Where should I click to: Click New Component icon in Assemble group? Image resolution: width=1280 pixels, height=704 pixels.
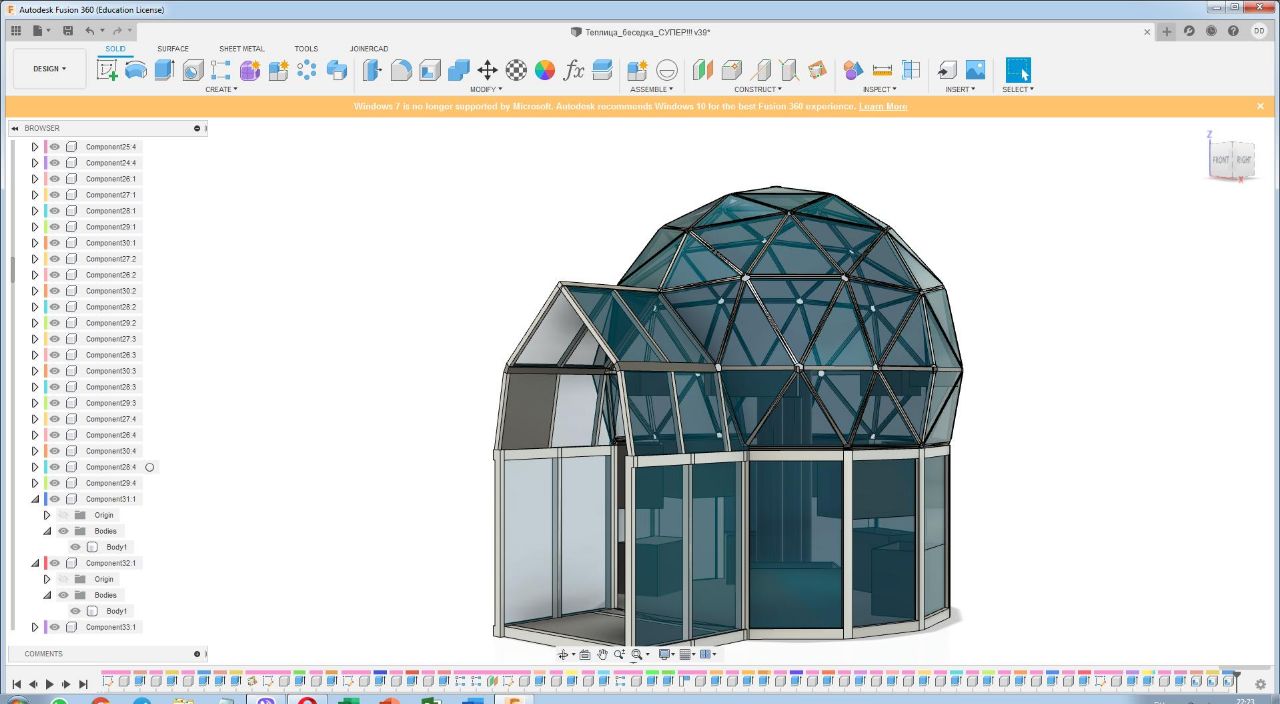click(637, 70)
